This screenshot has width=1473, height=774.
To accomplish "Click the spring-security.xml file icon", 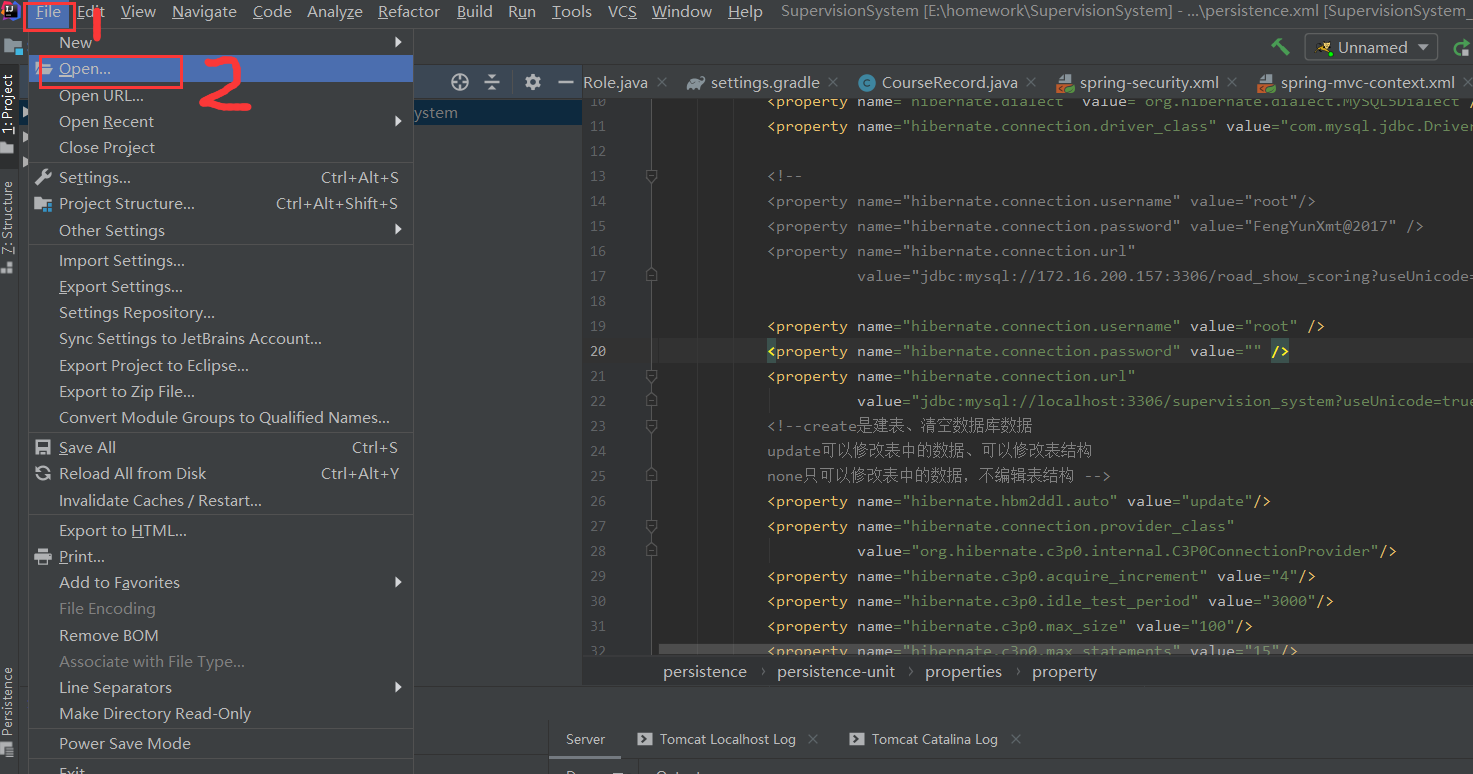I will point(1065,82).
